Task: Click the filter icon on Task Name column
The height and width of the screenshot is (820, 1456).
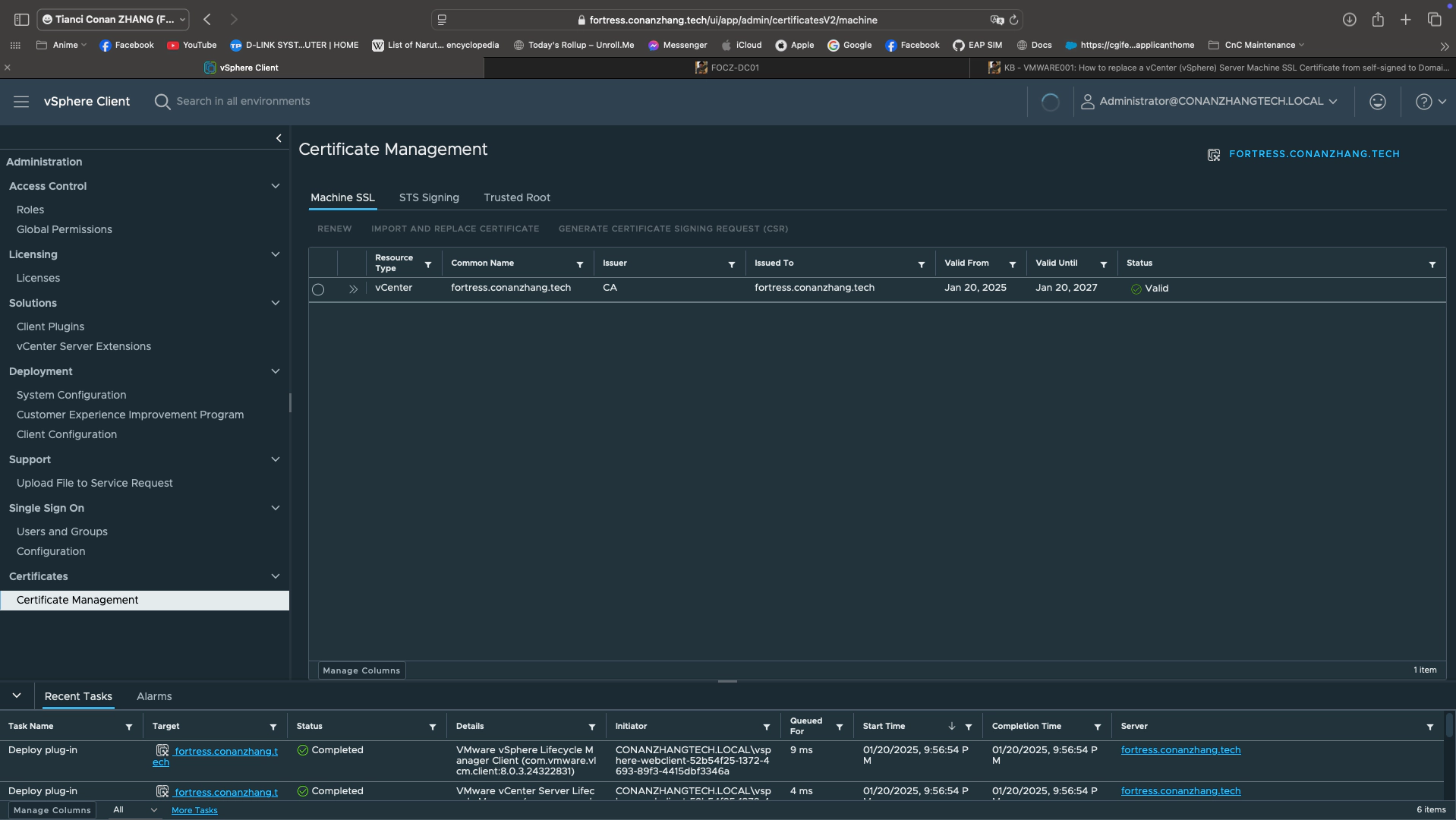Action: point(129,727)
